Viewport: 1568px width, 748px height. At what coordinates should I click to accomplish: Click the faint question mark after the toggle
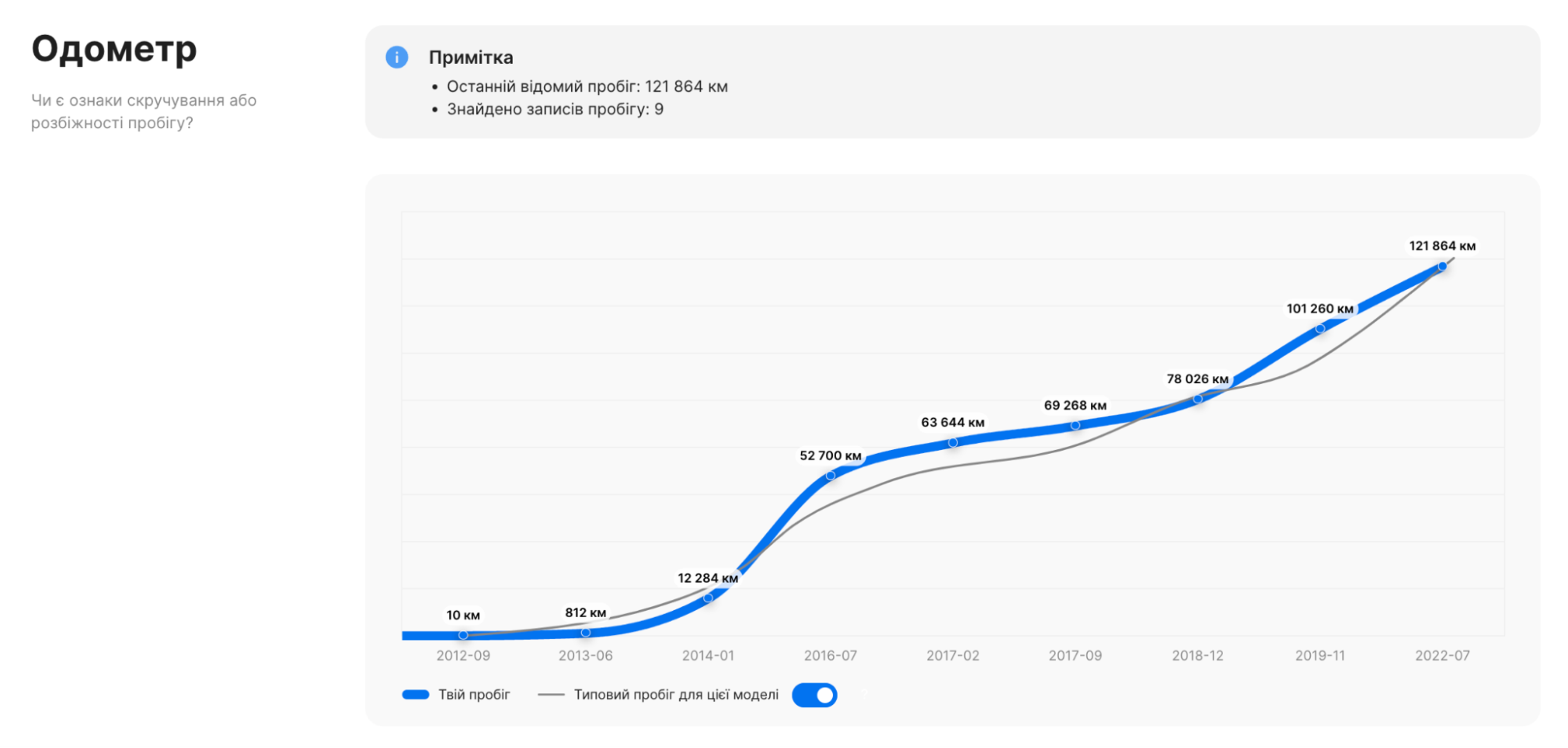[864, 694]
